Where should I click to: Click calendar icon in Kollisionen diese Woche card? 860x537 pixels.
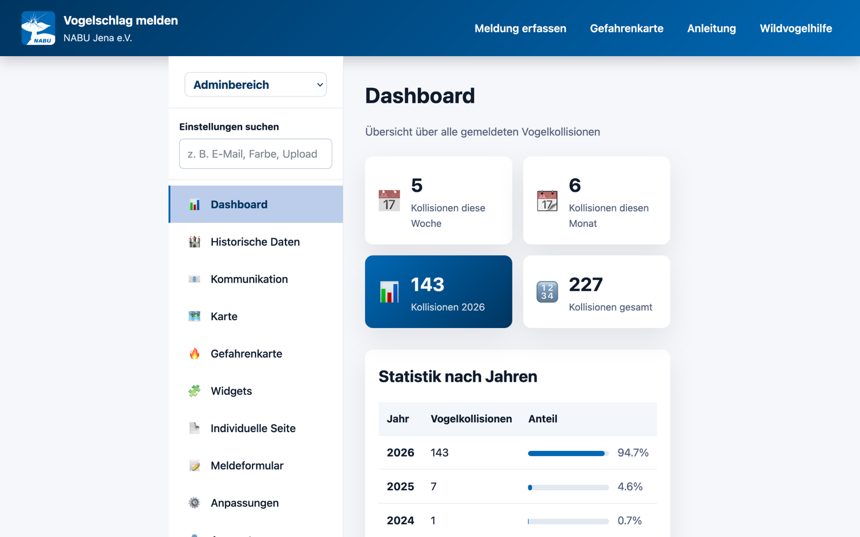point(389,201)
